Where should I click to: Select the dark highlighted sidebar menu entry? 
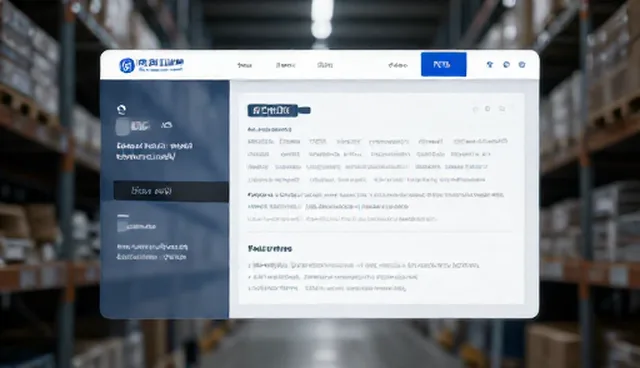point(171,191)
